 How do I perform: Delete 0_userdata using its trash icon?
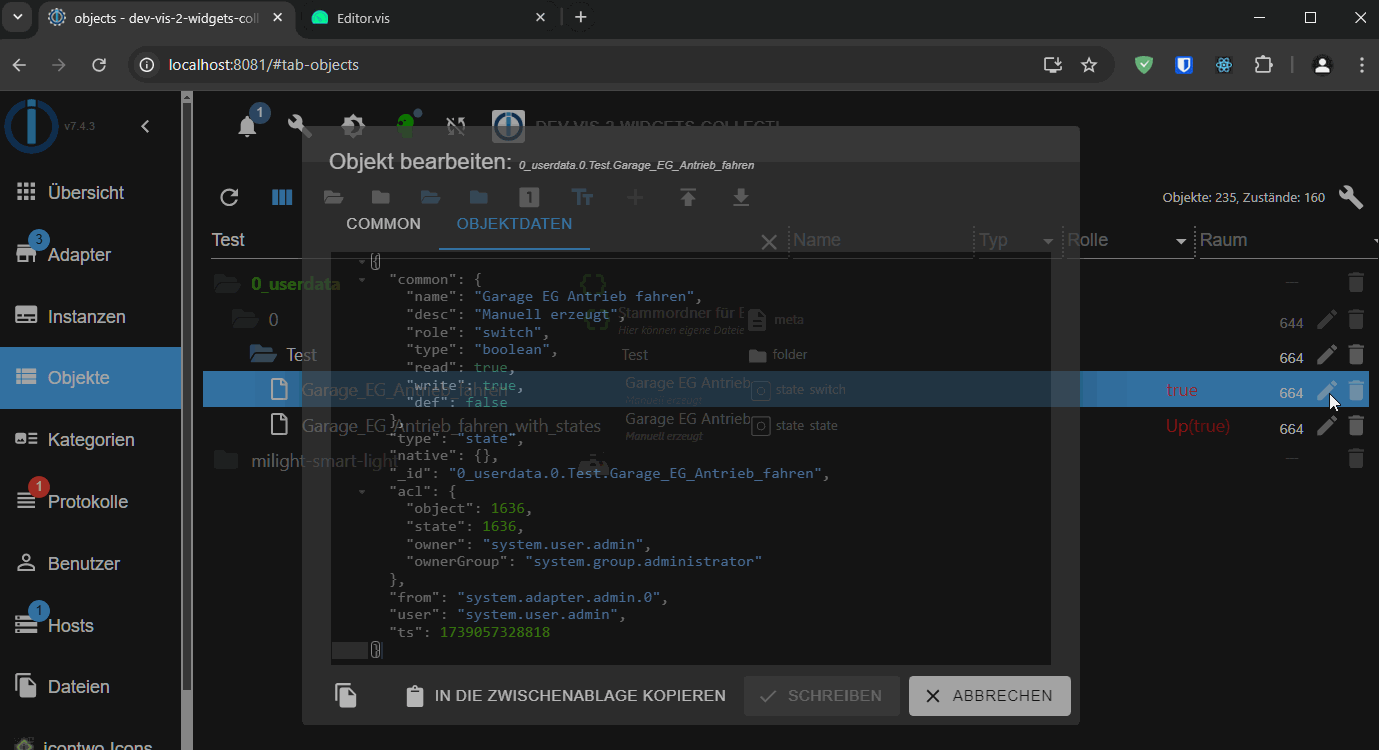pyautogui.click(x=1355, y=283)
